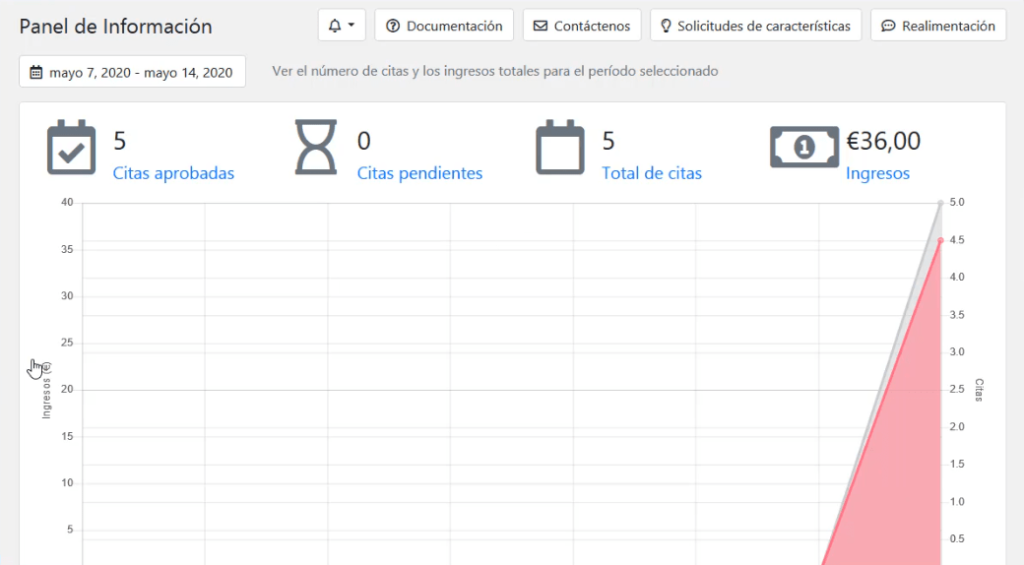
Task: Click the hourglass pending icon
Action: pos(316,147)
